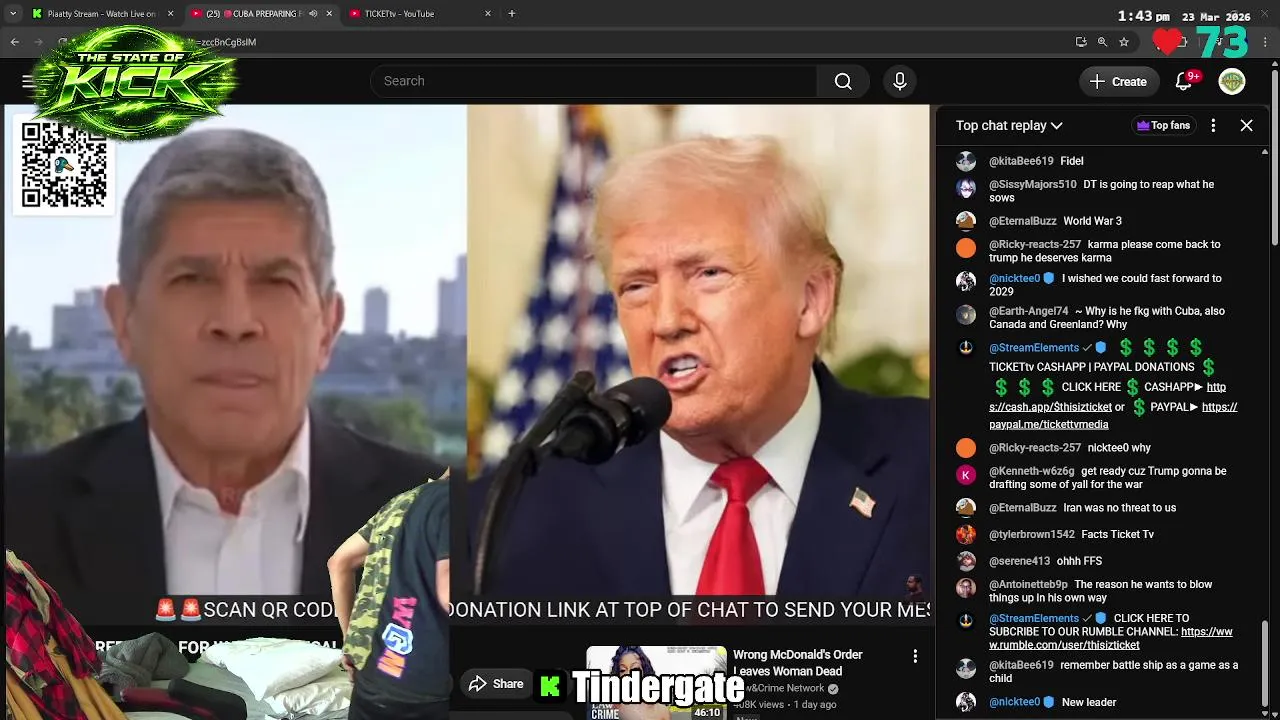Click username @Earth-Angel74

coord(1029,311)
